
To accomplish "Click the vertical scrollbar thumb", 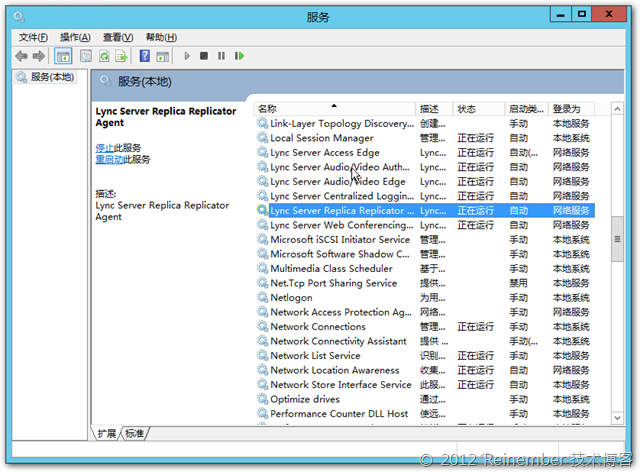I will click(617, 239).
